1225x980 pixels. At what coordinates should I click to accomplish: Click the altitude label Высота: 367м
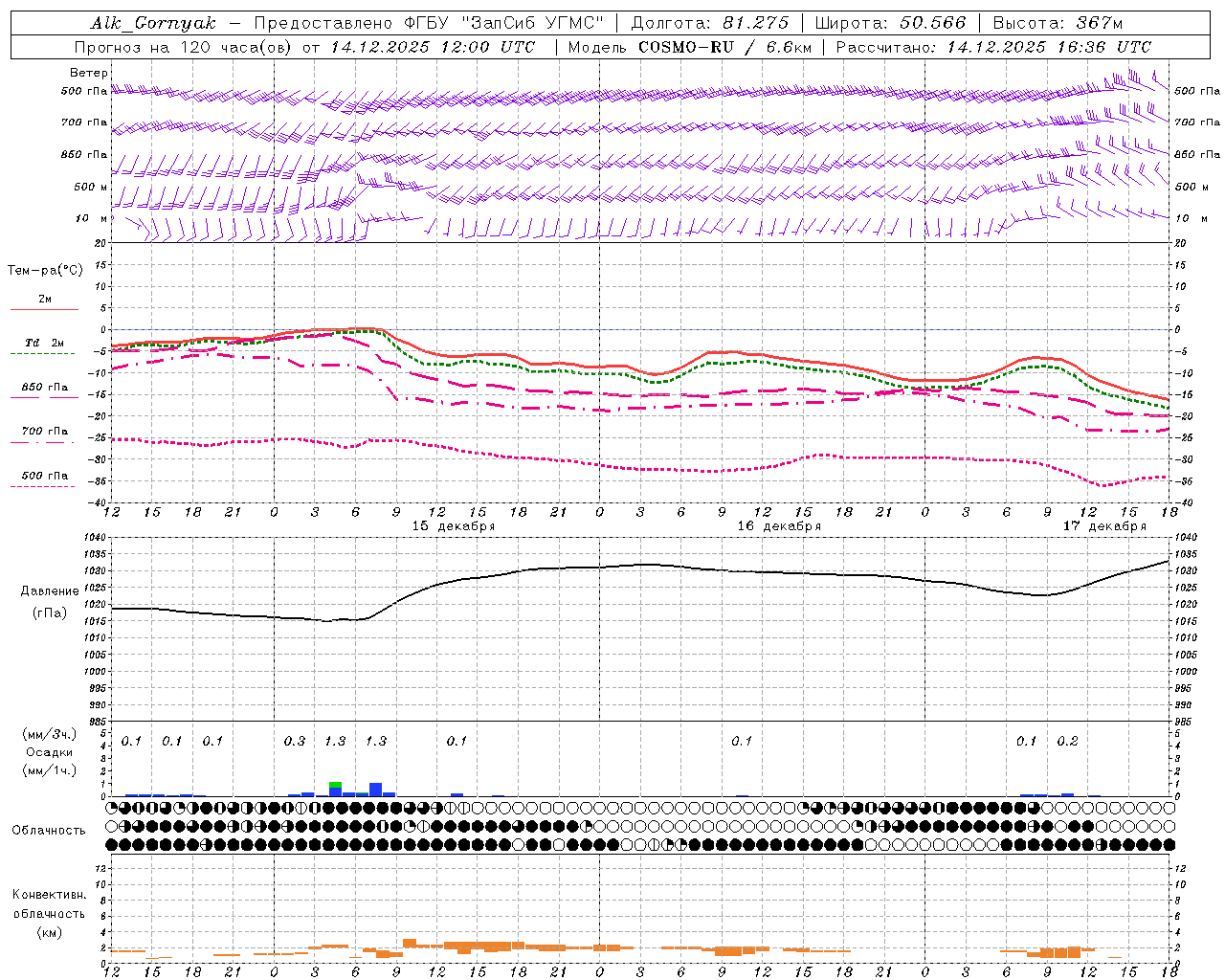coord(1058,23)
